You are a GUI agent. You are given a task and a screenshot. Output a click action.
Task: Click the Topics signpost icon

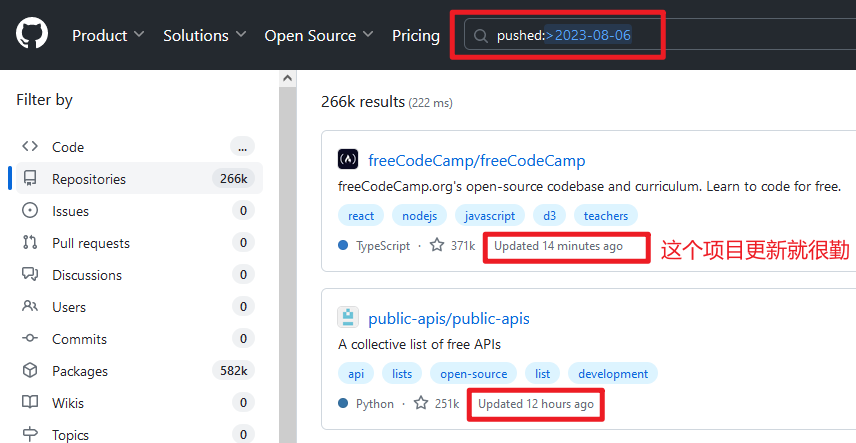click(30, 434)
